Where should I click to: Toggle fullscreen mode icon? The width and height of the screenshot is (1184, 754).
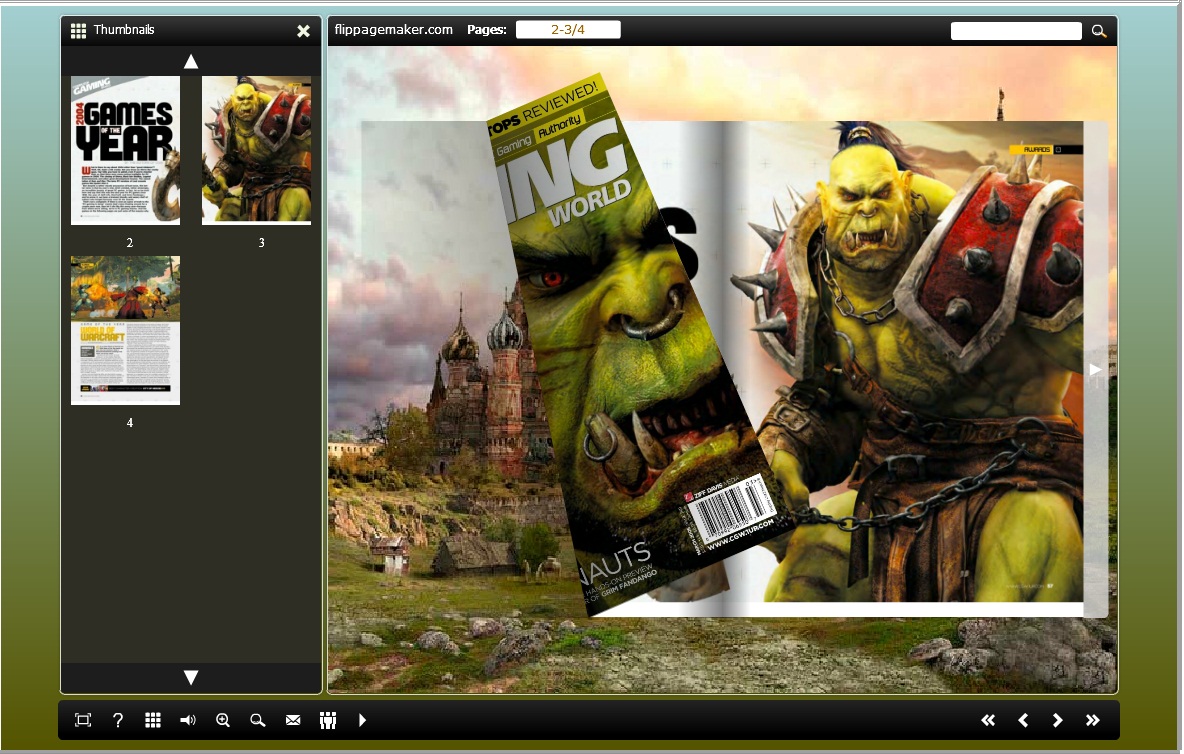83,720
